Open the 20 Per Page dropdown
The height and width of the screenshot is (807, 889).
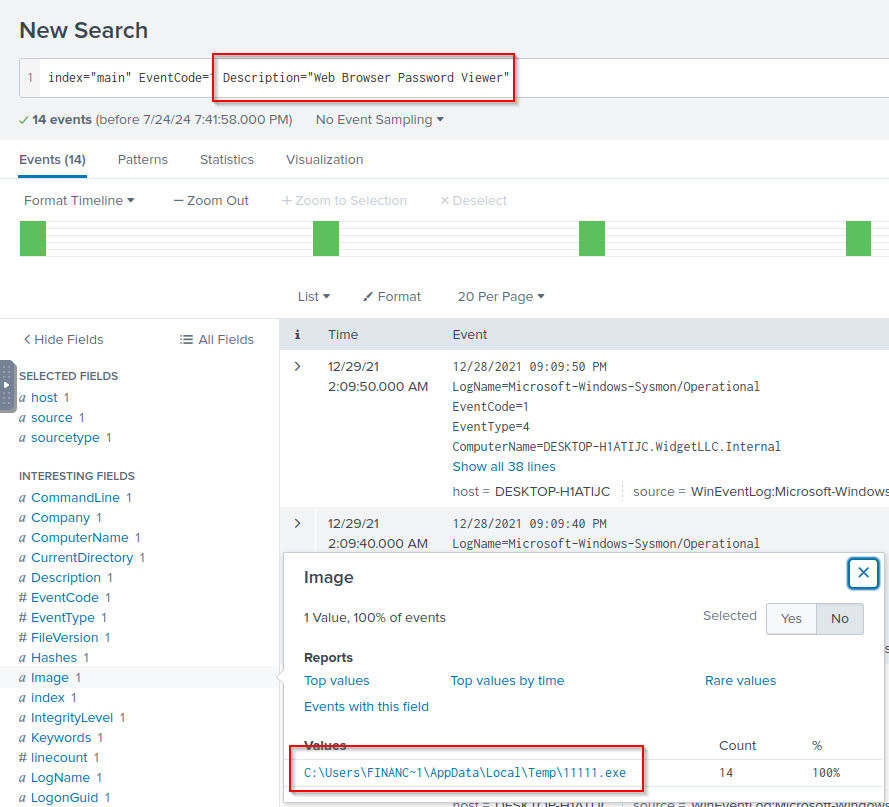pyautogui.click(x=500, y=296)
